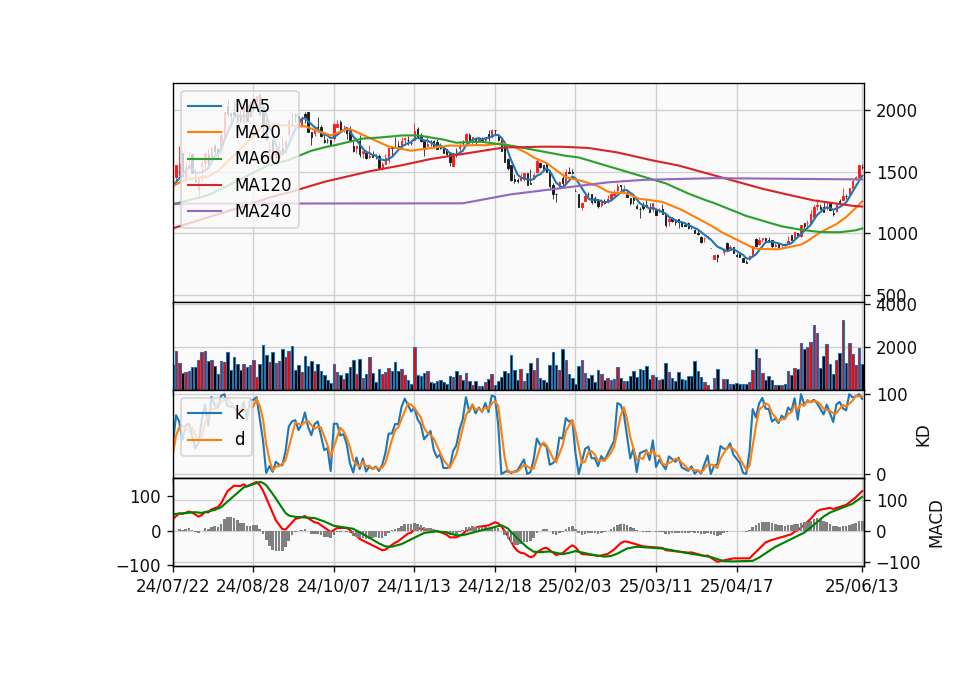Click the MA20 legend label
This screenshot has width=960, height=690.
click(x=258, y=132)
